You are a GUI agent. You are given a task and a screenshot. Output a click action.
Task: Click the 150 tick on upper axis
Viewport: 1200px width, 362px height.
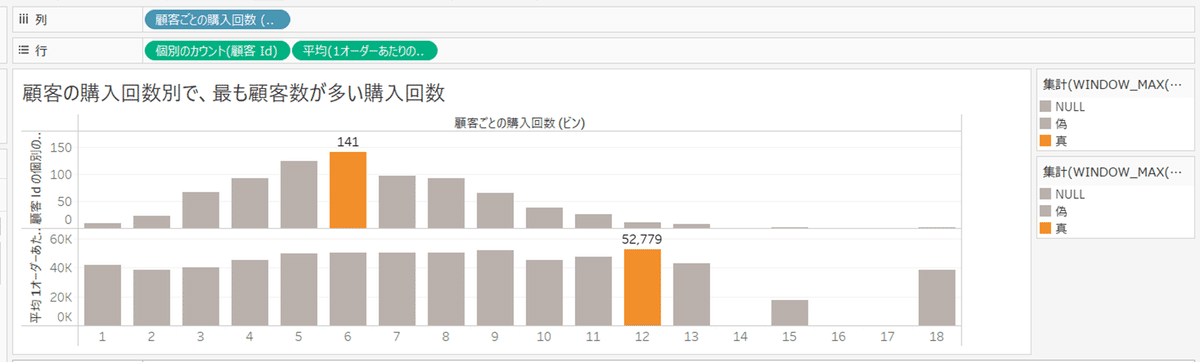[60, 147]
